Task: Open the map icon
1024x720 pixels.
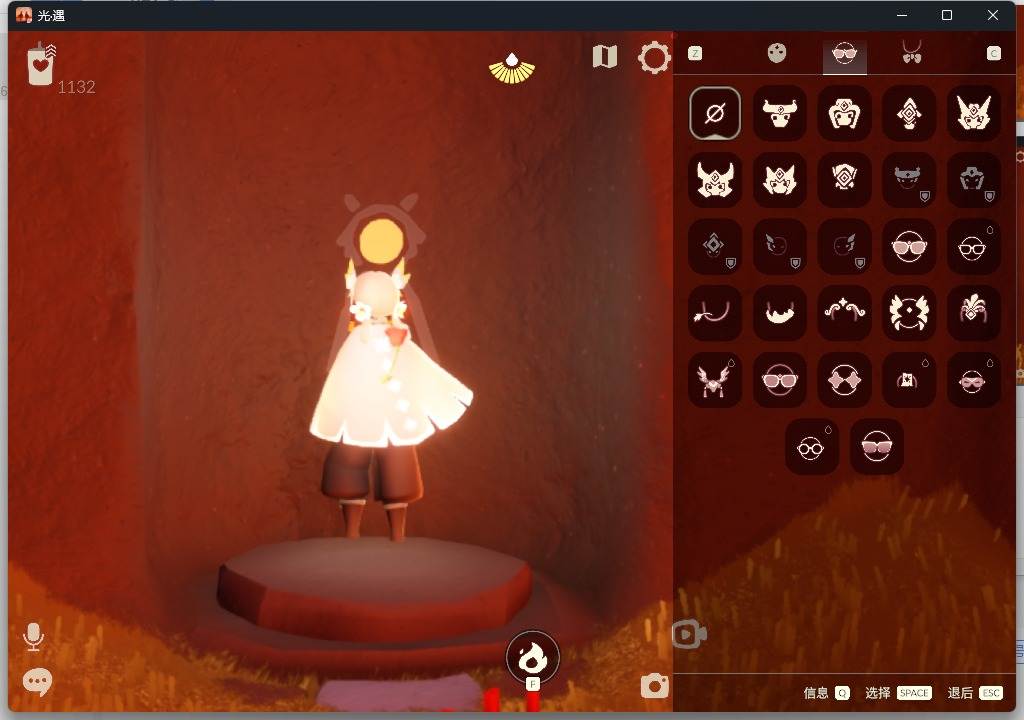Action: (605, 57)
